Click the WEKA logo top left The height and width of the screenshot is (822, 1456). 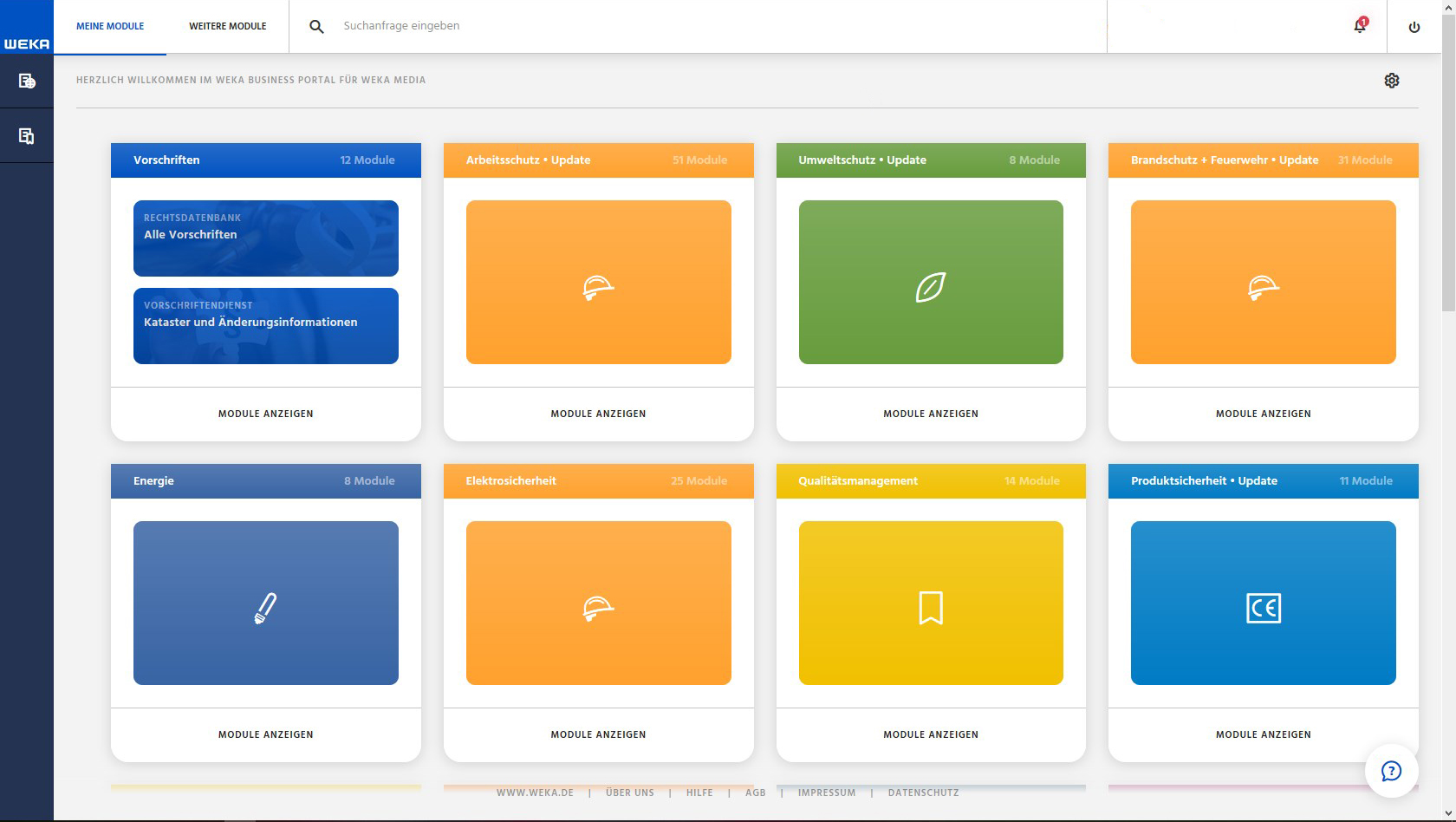(25, 26)
